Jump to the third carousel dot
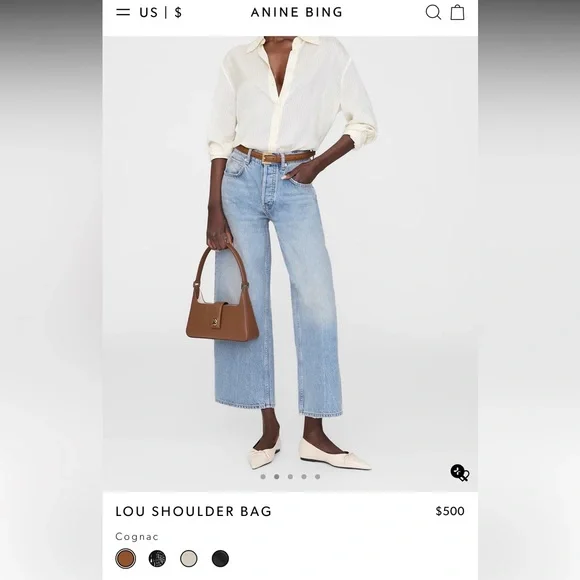580x580 pixels. tap(290, 476)
